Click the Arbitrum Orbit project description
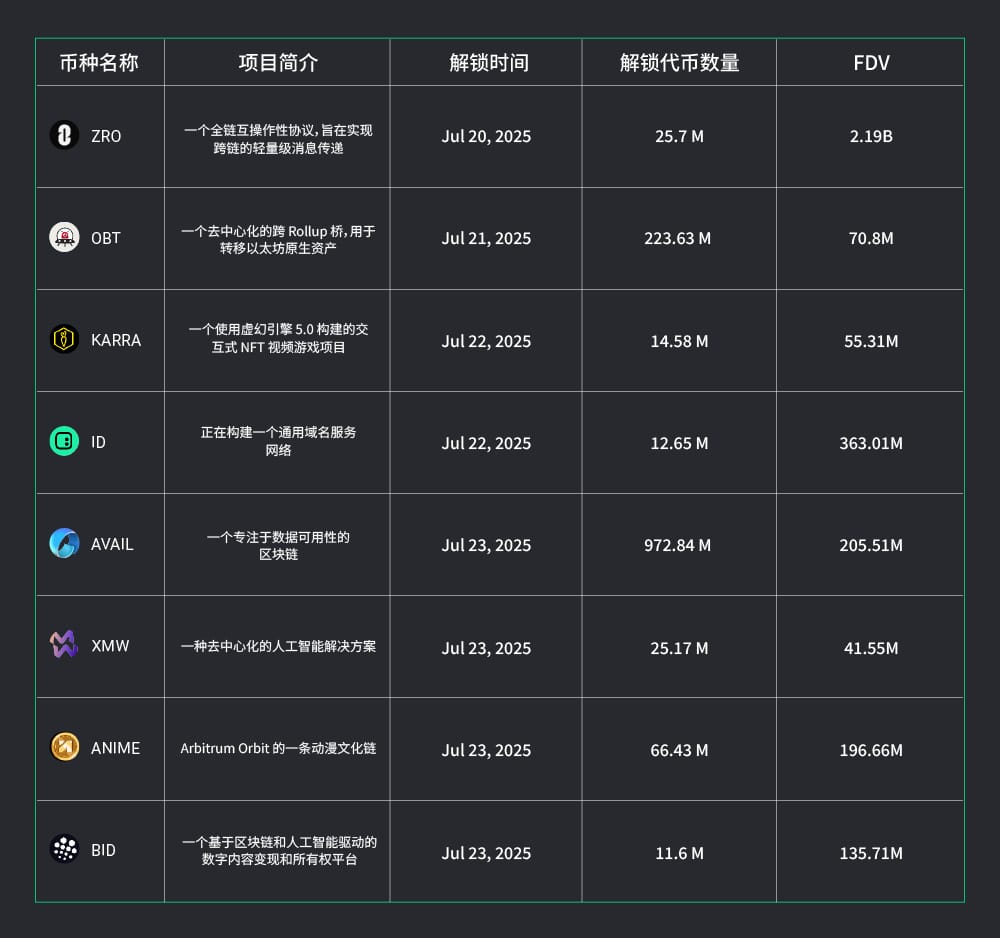 coord(278,748)
